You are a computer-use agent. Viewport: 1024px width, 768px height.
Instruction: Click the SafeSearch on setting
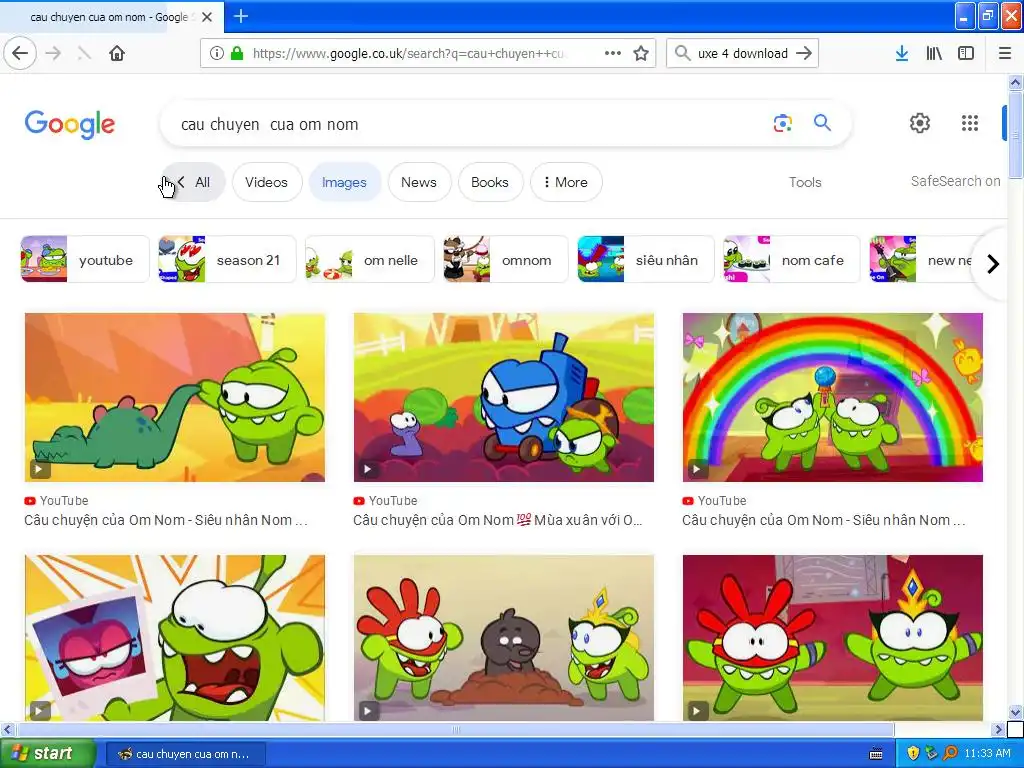tap(955, 181)
